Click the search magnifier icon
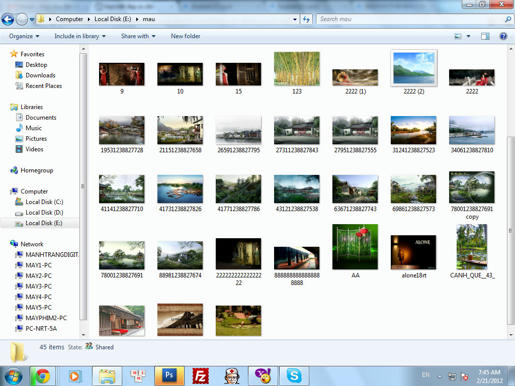Viewport: 515px width, 386px height. [x=508, y=19]
